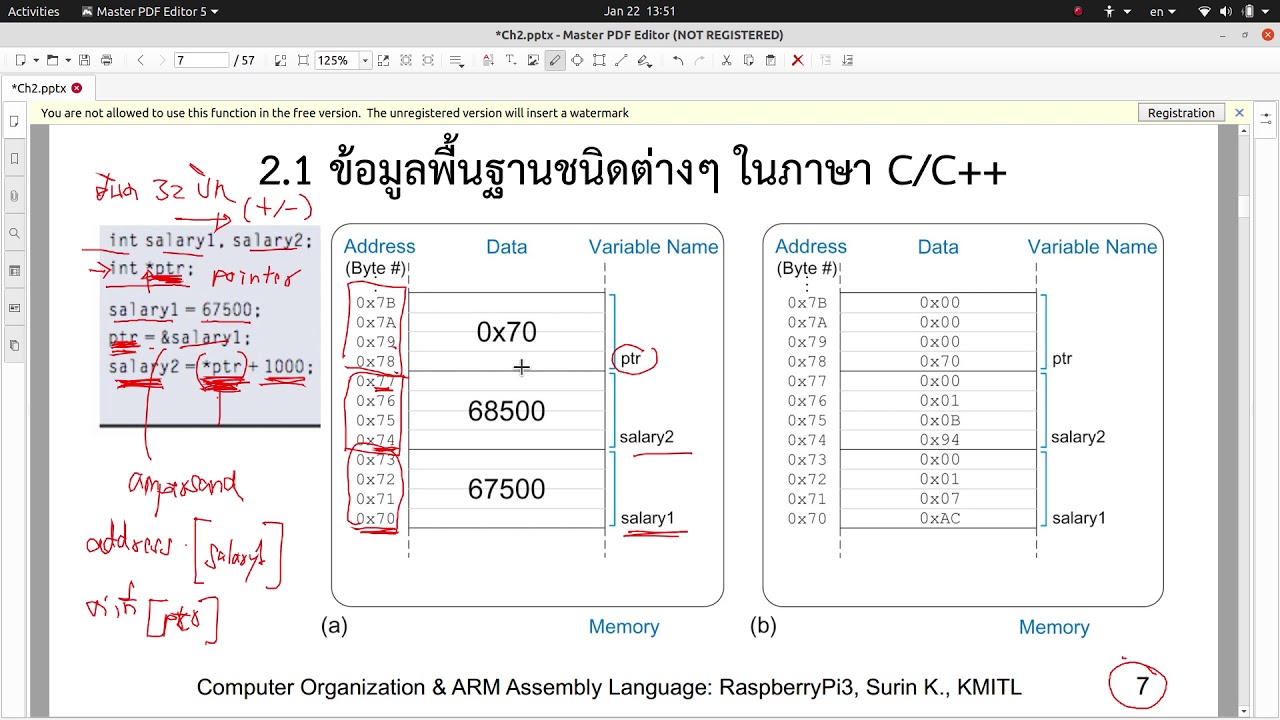This screenshot has width=1280, height=720.
Task: Open the Activities overview
Action: pyautogui.click(x=34, y=11)
